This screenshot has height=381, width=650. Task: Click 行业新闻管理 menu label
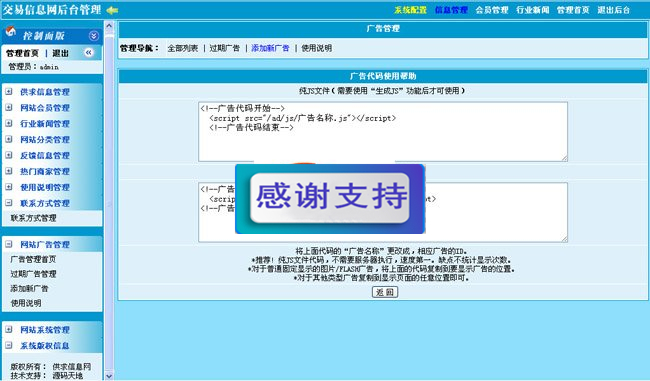click(x=45, y=124)
